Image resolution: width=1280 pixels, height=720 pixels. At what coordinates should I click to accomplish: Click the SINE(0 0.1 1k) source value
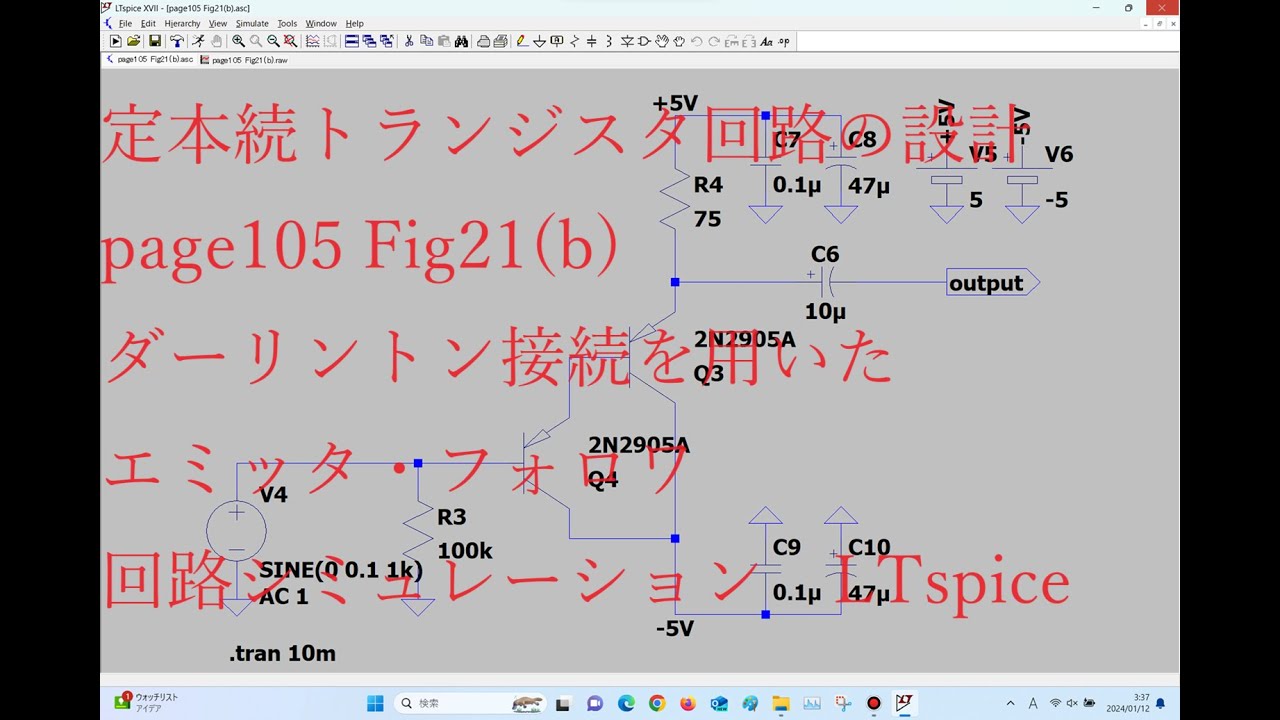[x=341, y=571]
